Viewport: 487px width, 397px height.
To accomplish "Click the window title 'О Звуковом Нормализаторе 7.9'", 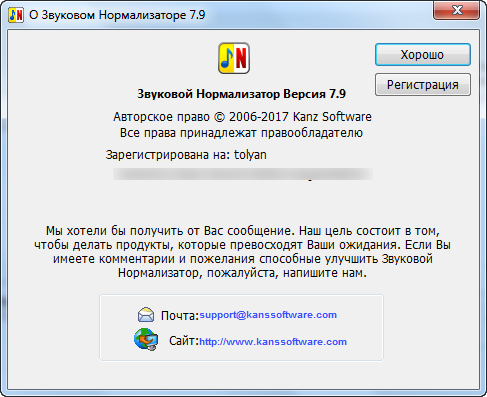I will 117,15.
